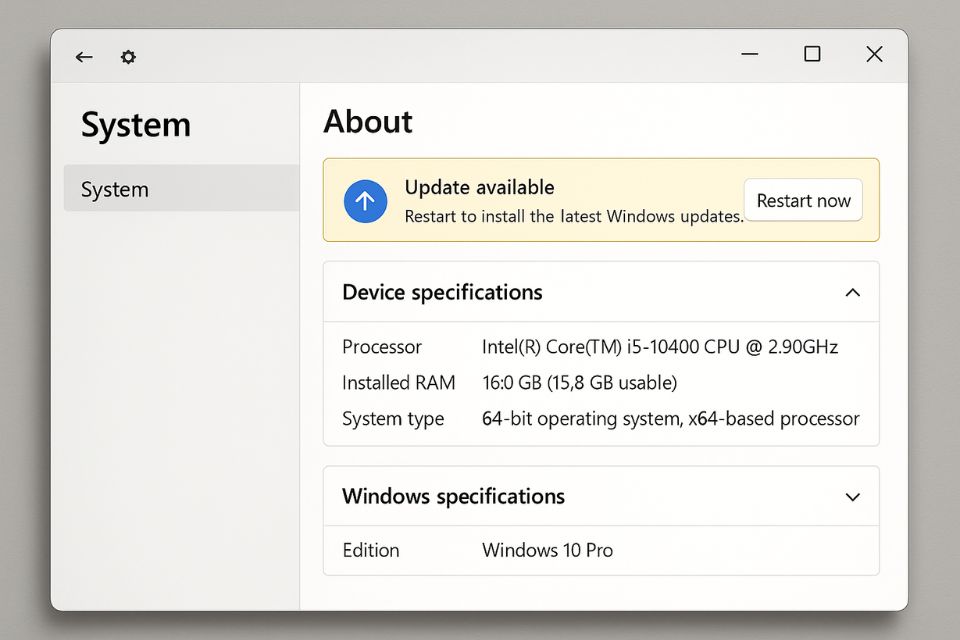This screenshot has height=640, width=960.
Task: Expand Windows specifications using its chevron
Action: click(852, 497)
